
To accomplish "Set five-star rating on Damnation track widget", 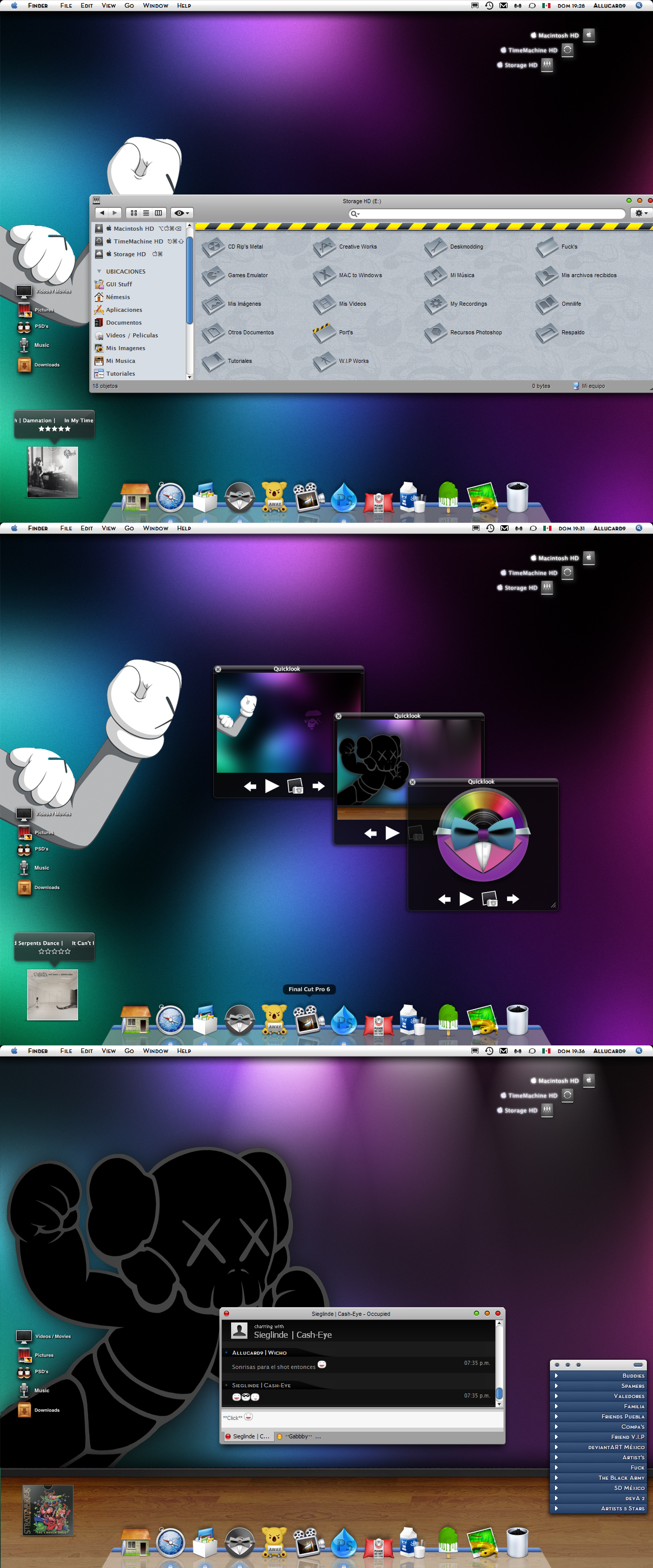I will click(x=55, y=429).
